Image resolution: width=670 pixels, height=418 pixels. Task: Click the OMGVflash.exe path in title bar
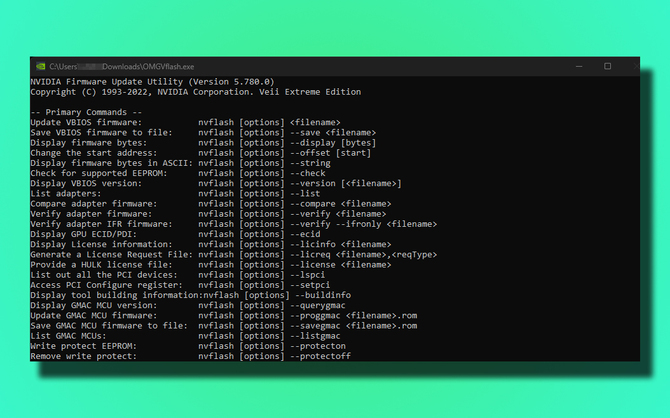[122, 67]
